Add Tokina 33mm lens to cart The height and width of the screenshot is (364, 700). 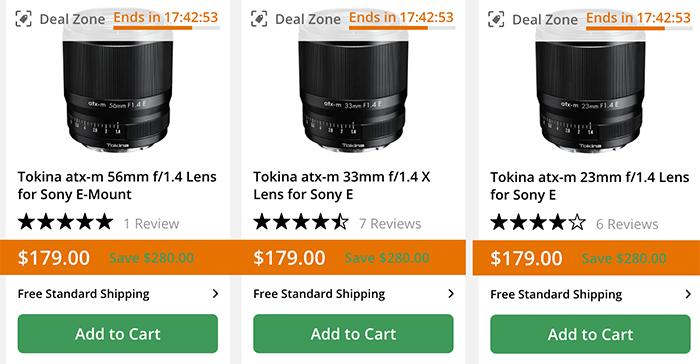(x=353, y=334)
